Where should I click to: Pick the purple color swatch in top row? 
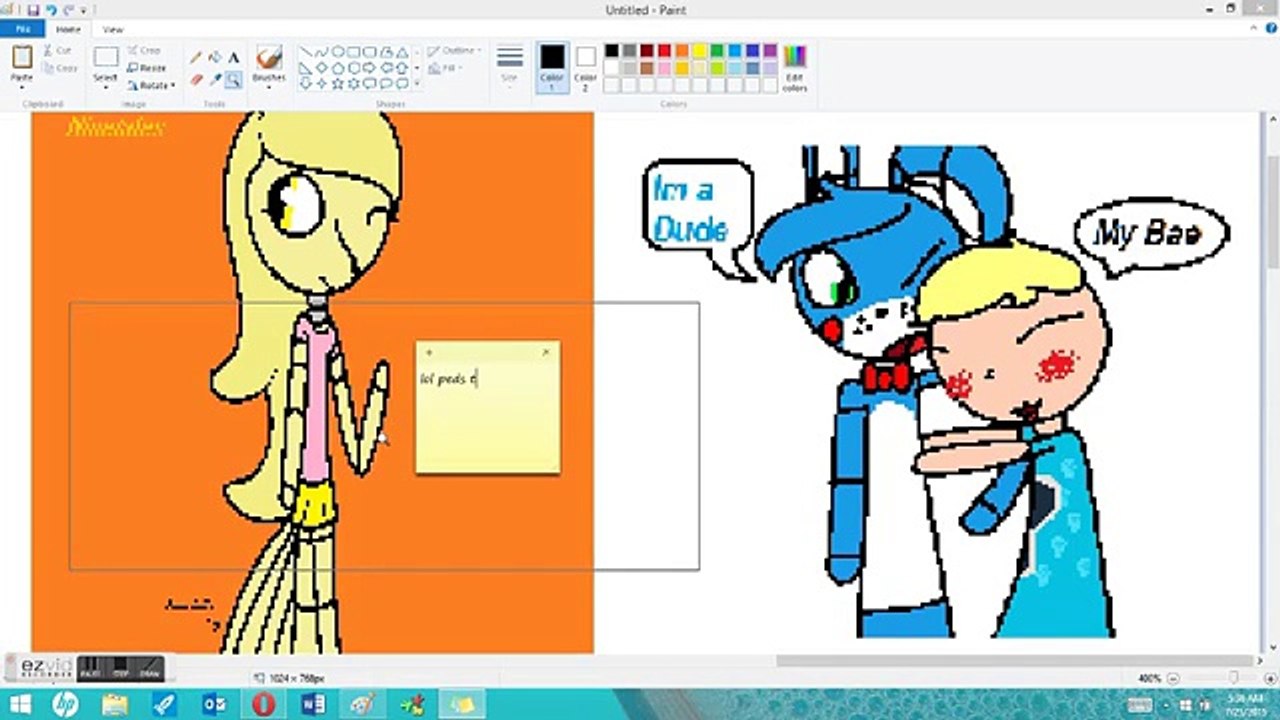(770, 50)
